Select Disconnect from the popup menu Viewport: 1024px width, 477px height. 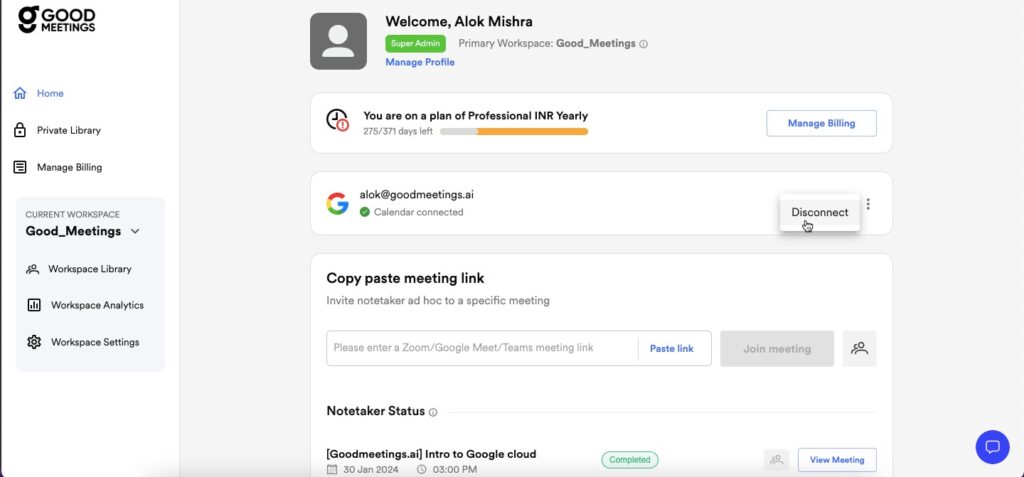(x=819, y=212)
